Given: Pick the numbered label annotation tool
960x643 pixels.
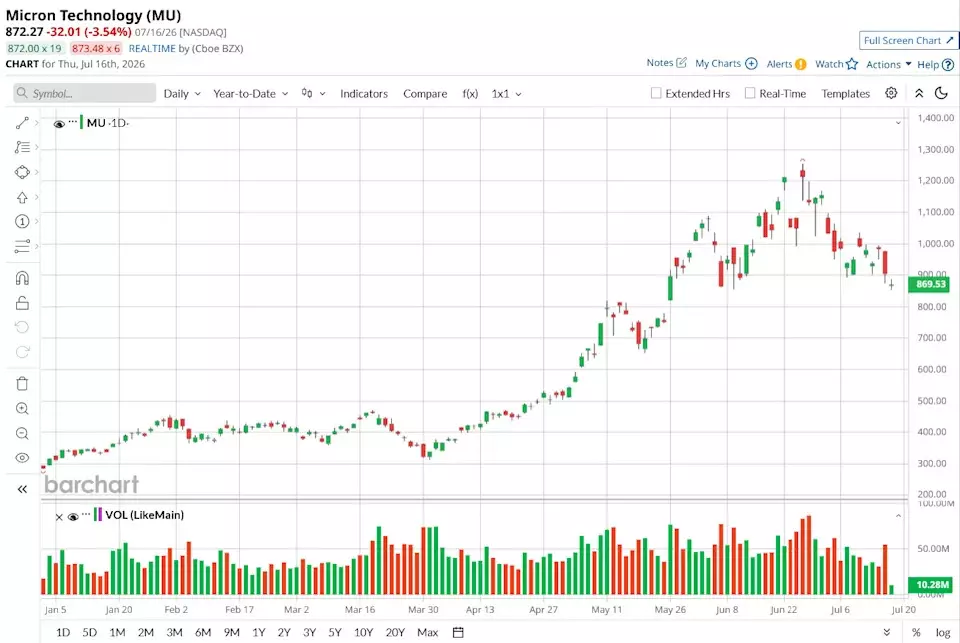Looking at the screenshot, I should 22,221.
